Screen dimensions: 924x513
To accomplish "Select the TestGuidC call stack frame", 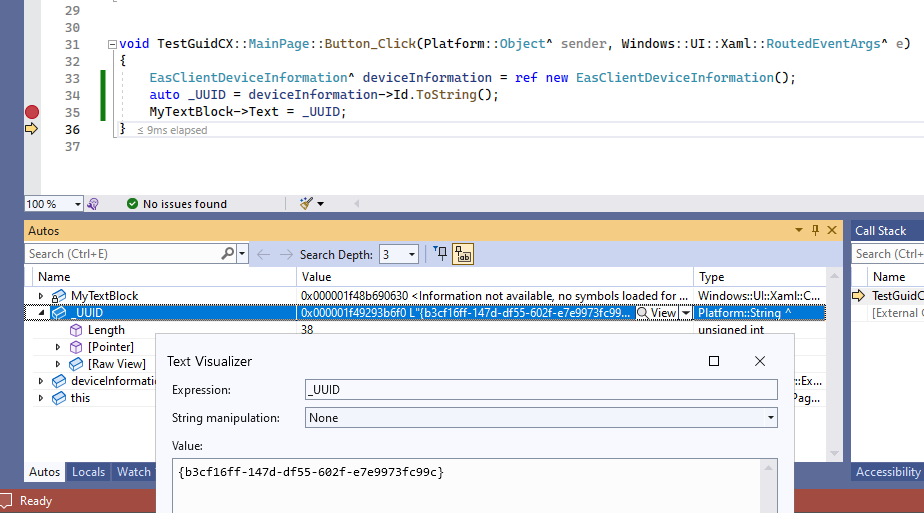I will [898, 296].
